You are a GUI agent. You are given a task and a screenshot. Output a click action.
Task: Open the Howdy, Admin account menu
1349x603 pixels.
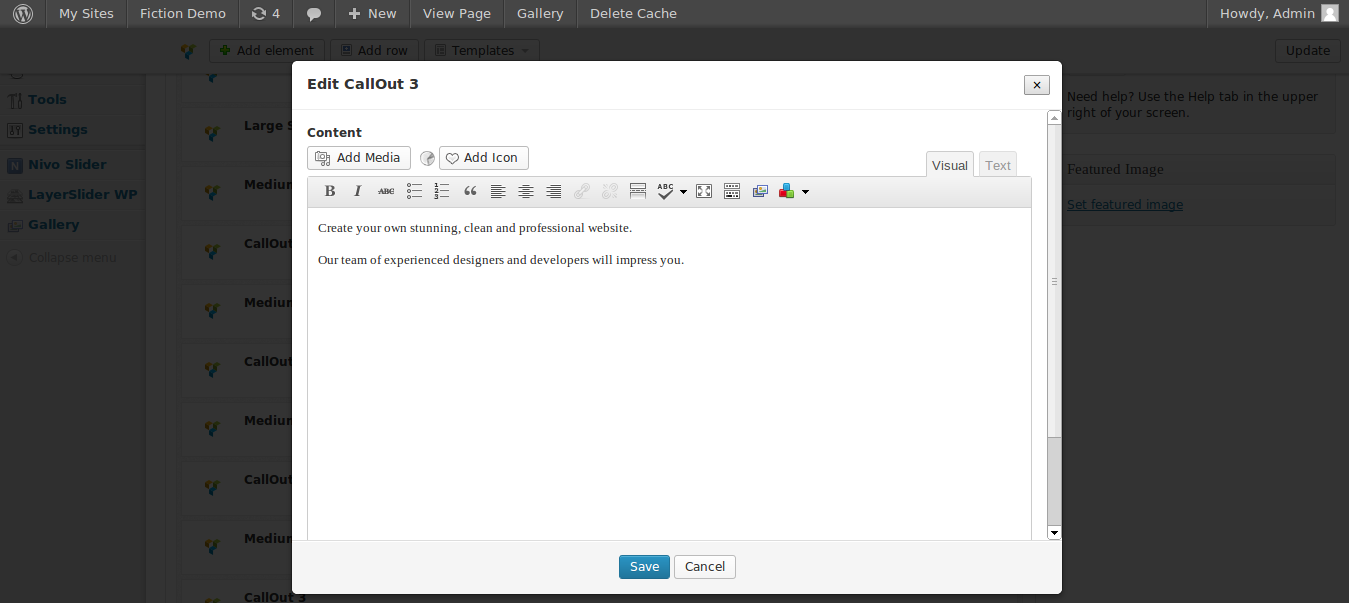1278,14
